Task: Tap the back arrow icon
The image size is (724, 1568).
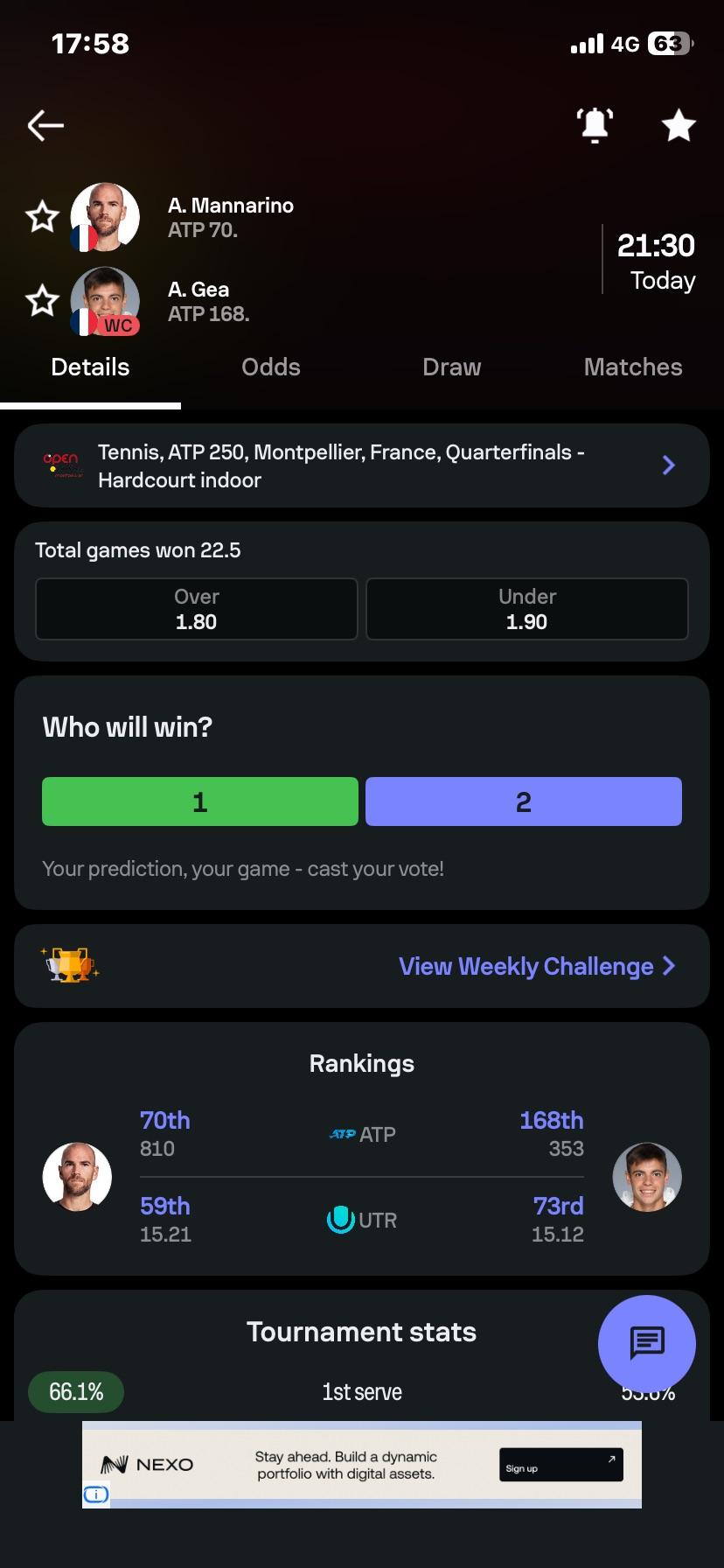Action: pyautogui.click(x=45, y=126)
